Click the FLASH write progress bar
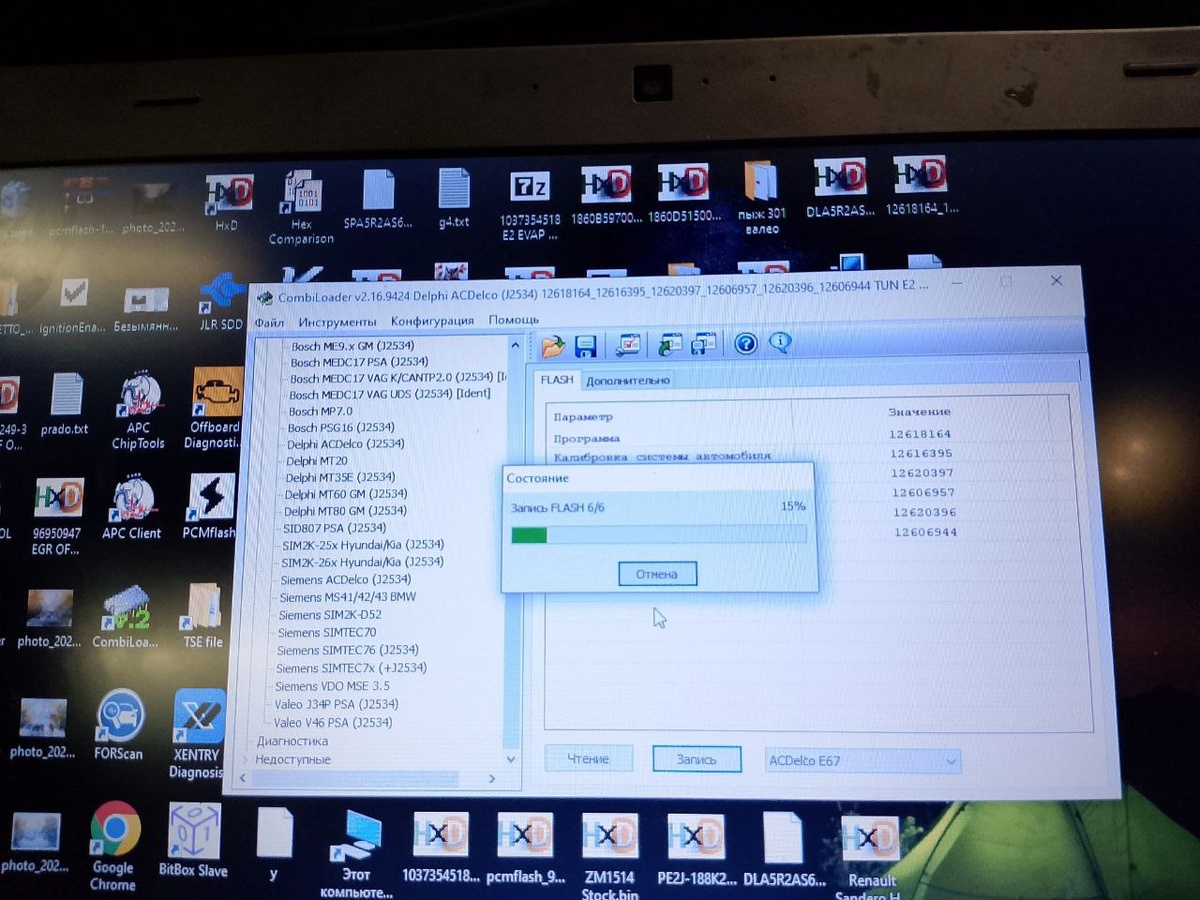Screen dimensions: 1200x900 pyautogui.click(x=658, y=535)
